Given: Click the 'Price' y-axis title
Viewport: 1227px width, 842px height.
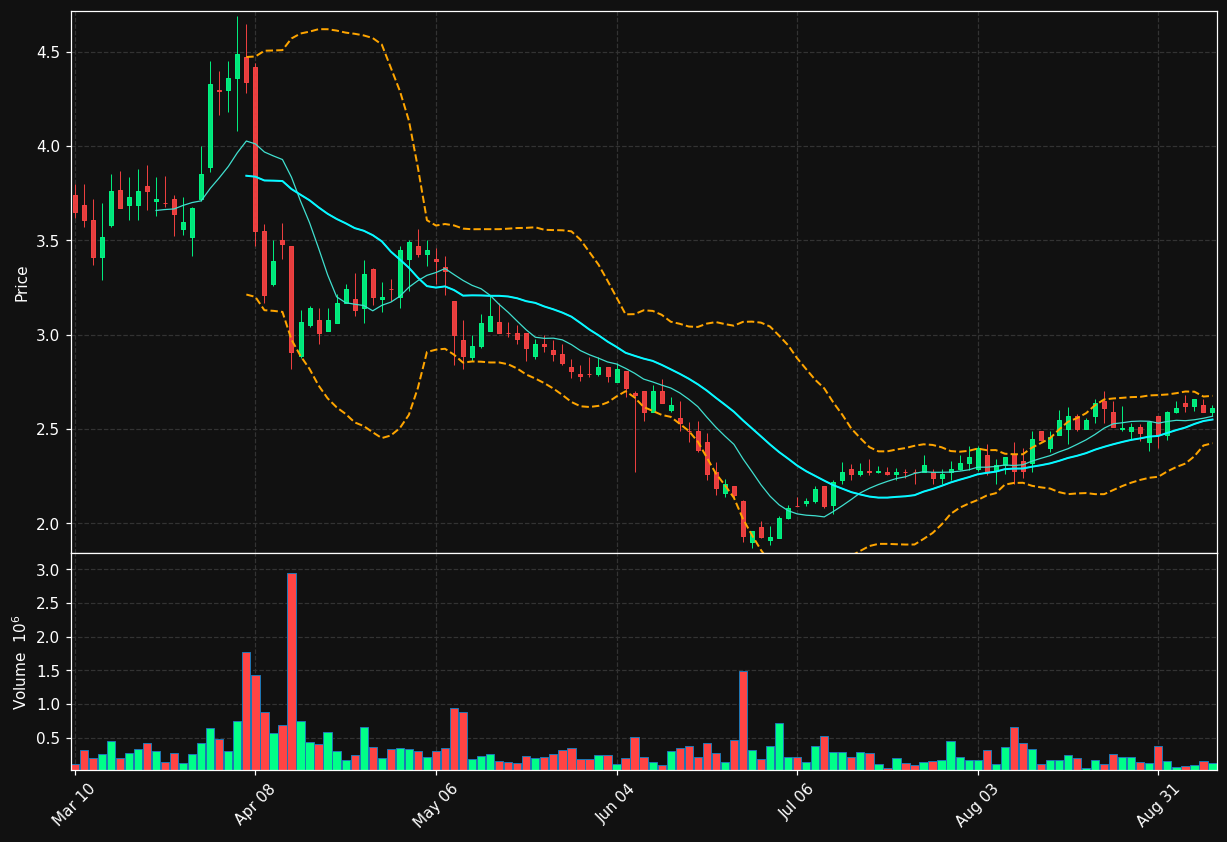Looking at the screenshot, I should 21,283.
